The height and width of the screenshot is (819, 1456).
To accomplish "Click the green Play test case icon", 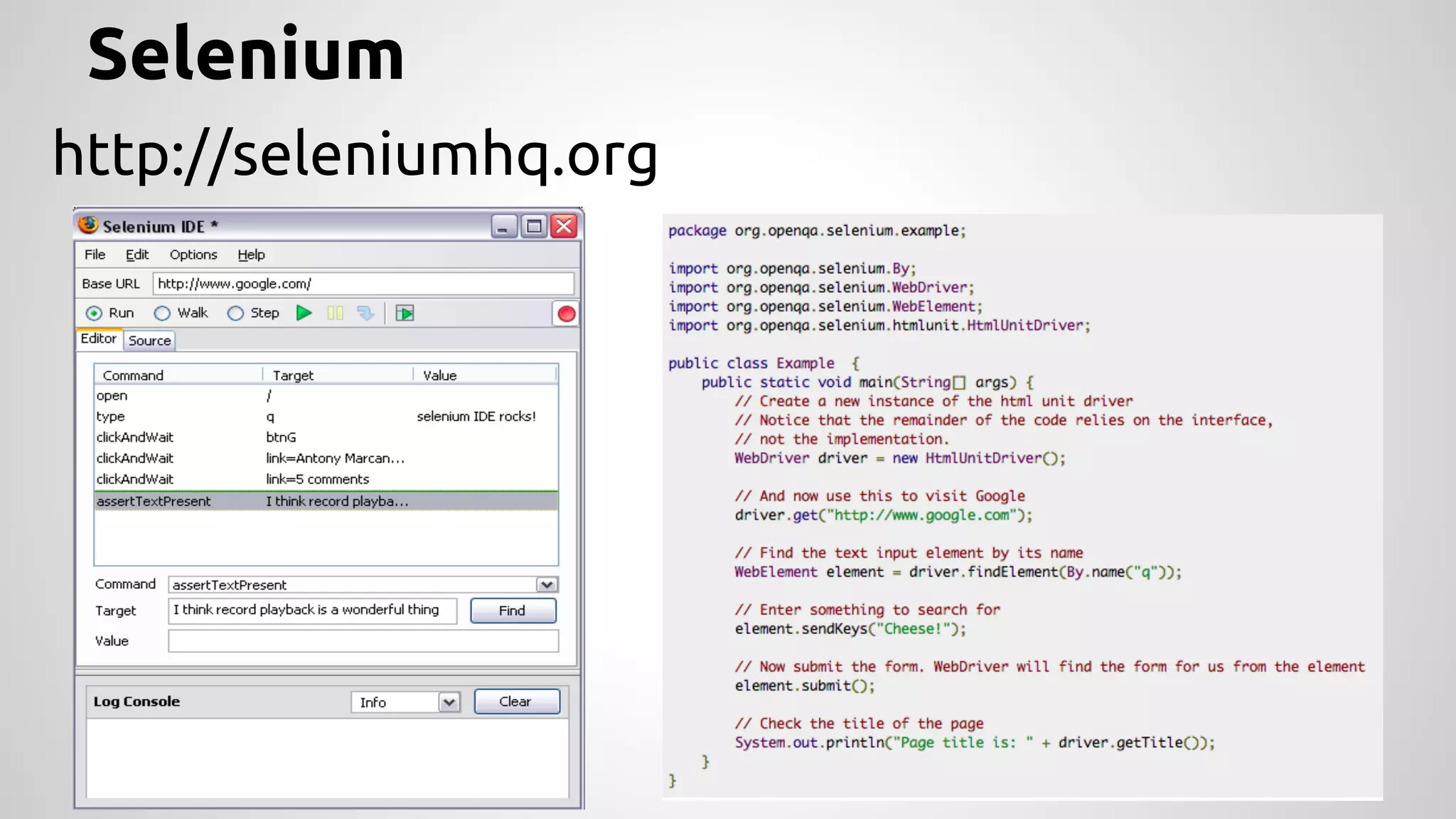I will pos(304,313).
